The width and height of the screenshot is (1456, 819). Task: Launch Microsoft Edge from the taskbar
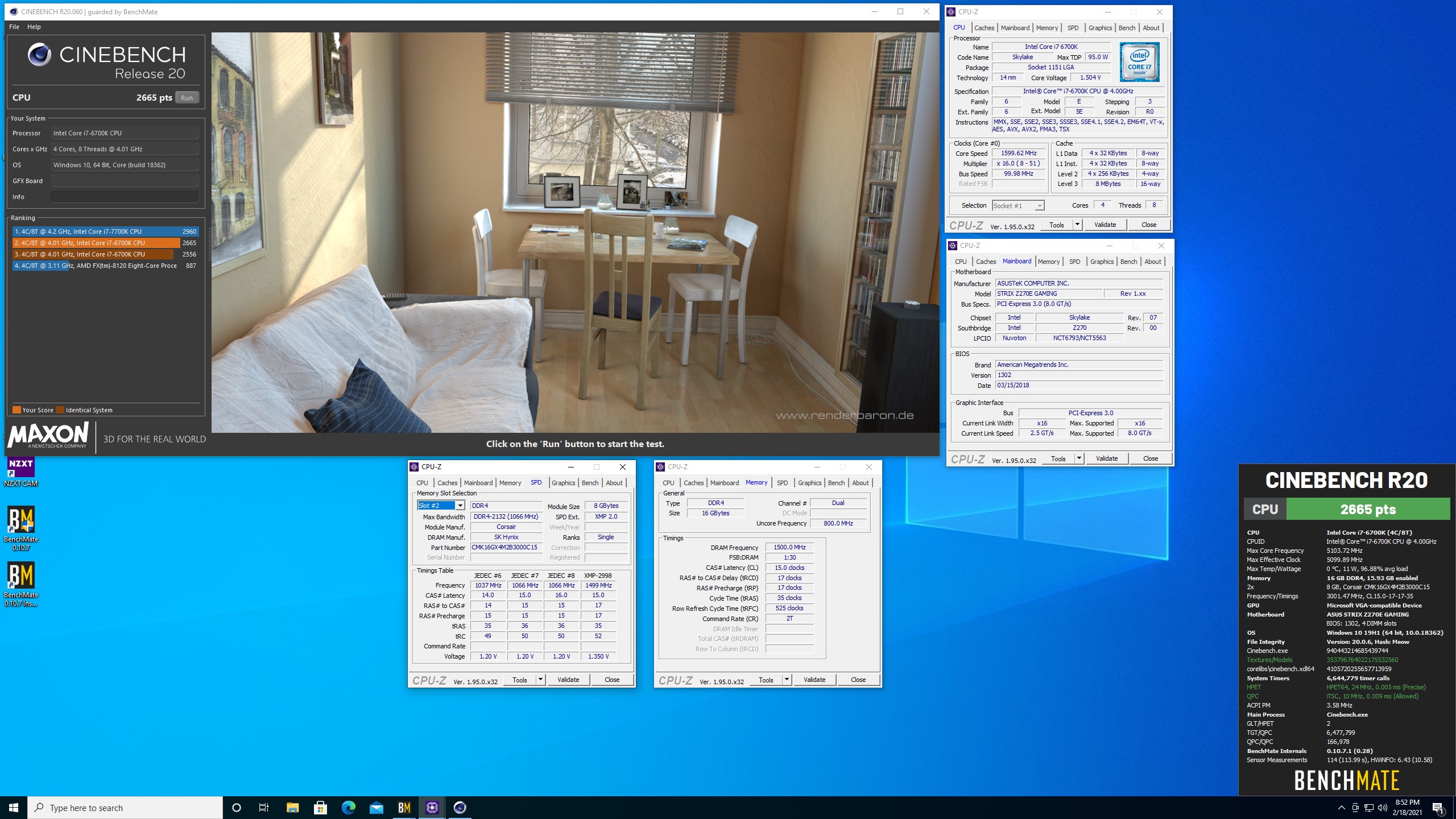(x=348, y=808)
